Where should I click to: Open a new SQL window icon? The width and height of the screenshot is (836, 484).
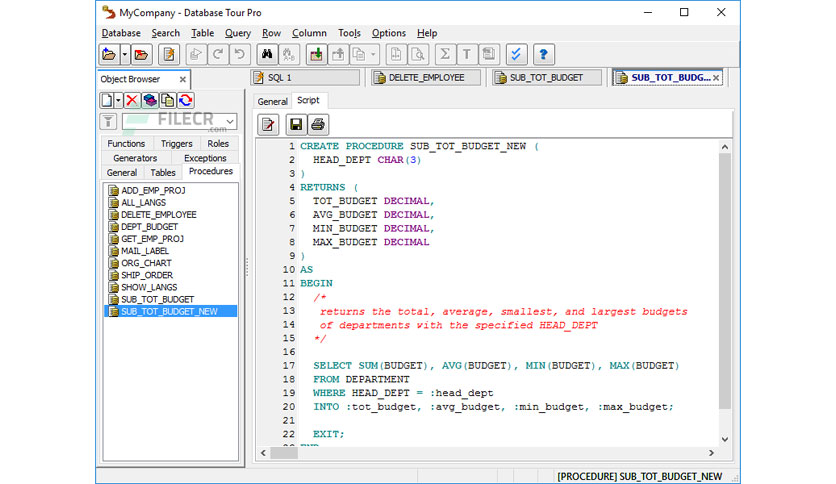pos(169,54)
